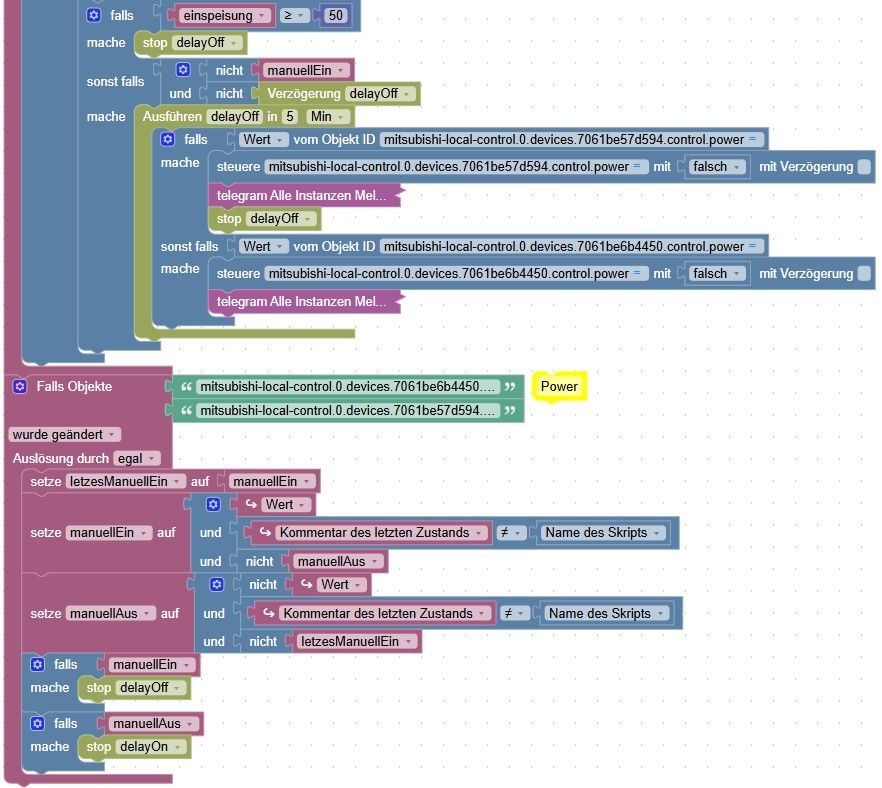Open Wert dropdown in "sonst falls" 7061be6b4450 condition

point(263,246)
